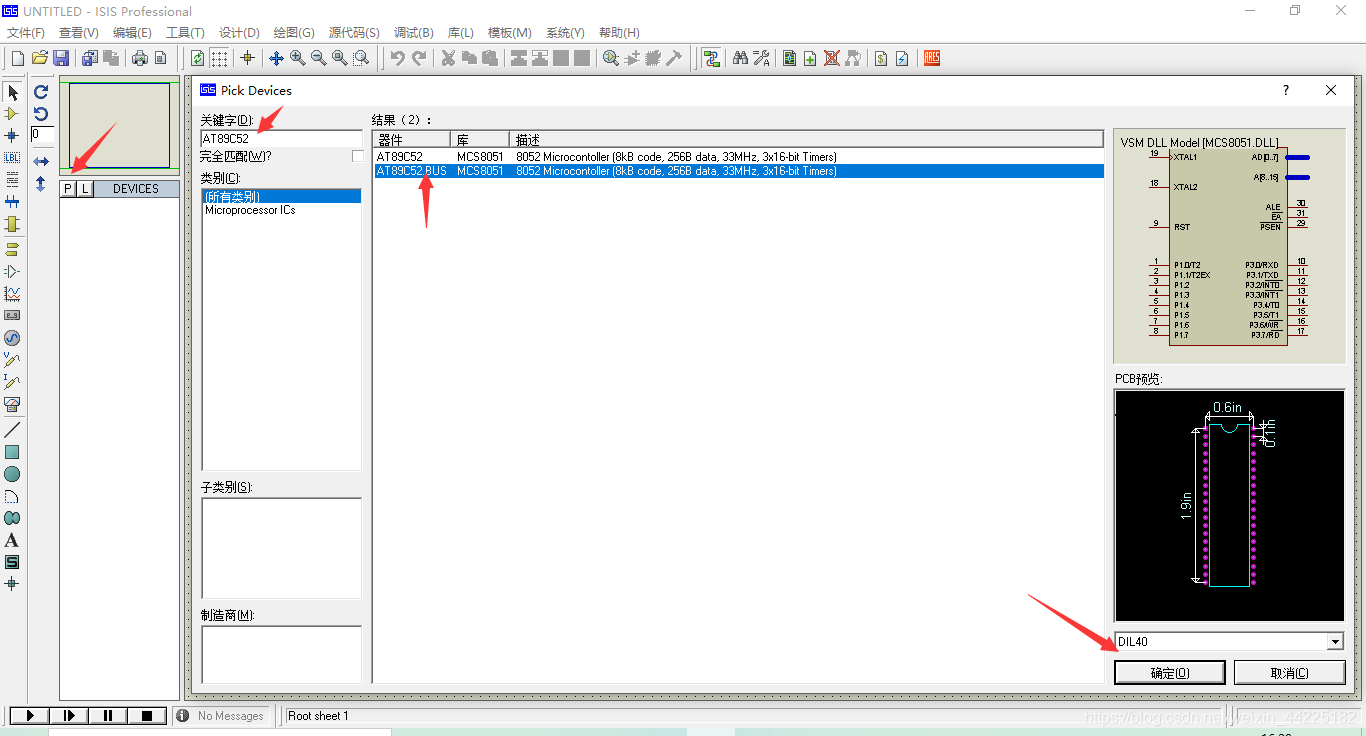Image resolution: width=1366 pixels, height=736 pixels.
Task: Select graph mode tool
Action: click(12, 293)
